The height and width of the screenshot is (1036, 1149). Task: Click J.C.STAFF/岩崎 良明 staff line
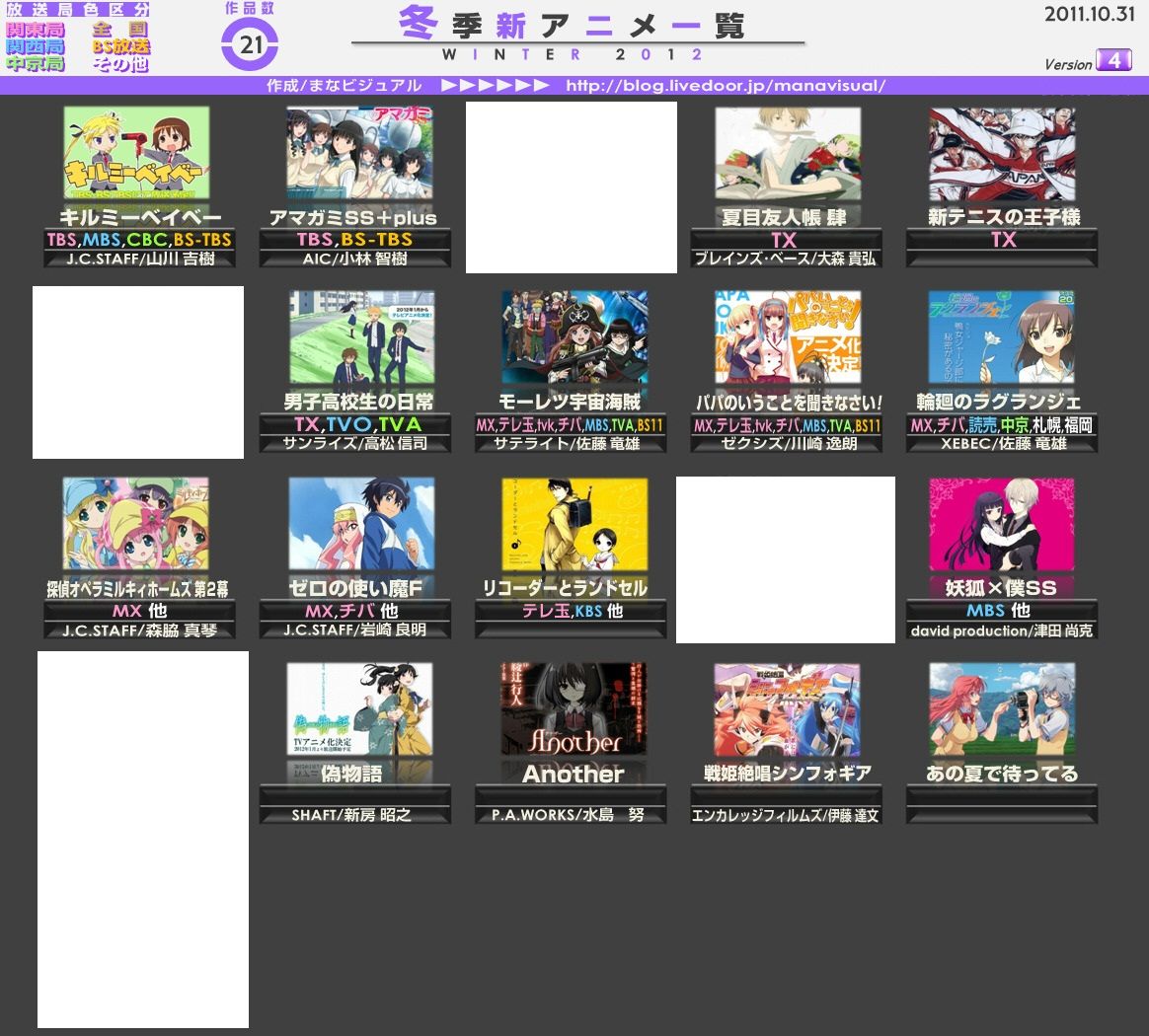354,630
